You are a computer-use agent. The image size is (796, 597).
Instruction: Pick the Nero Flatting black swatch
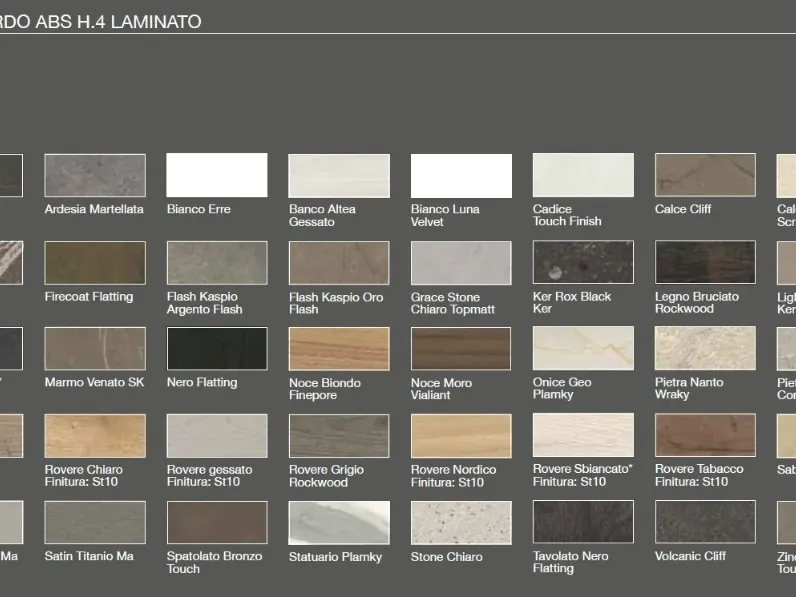click(x=217, y=348)
